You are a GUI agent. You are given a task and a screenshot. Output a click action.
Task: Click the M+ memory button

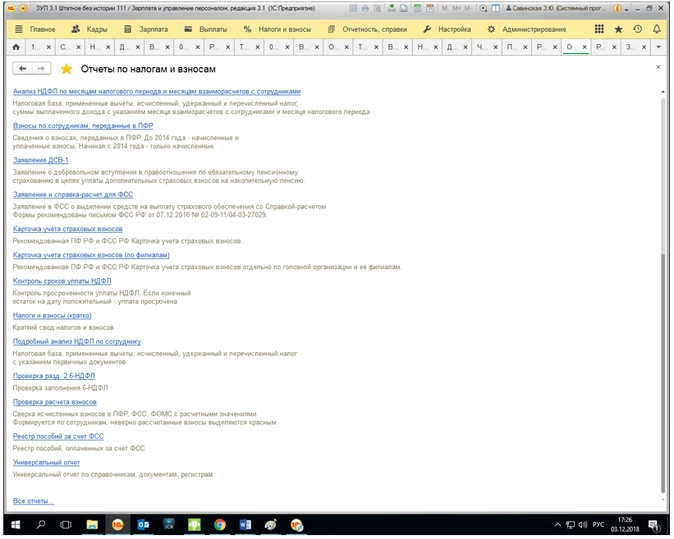pyautogui.click(x=456, y=8)
